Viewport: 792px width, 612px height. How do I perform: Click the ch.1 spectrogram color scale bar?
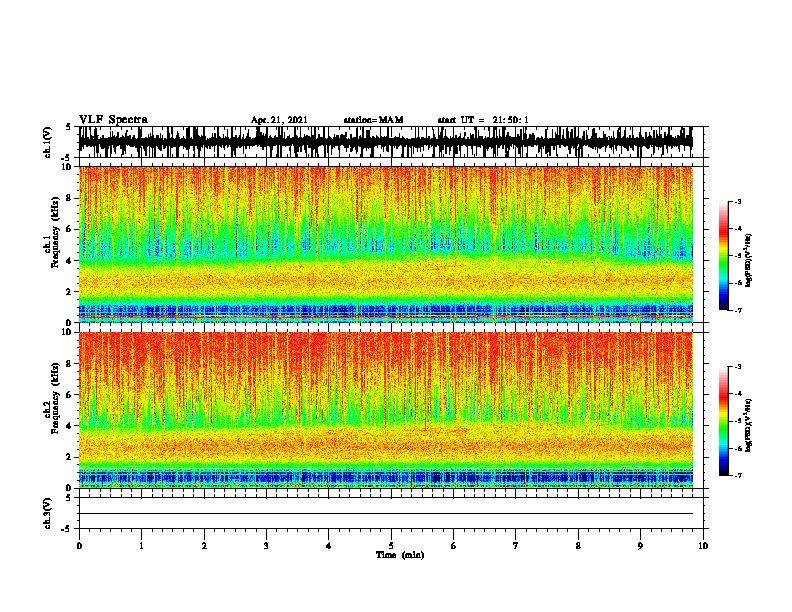click(723, 256)
